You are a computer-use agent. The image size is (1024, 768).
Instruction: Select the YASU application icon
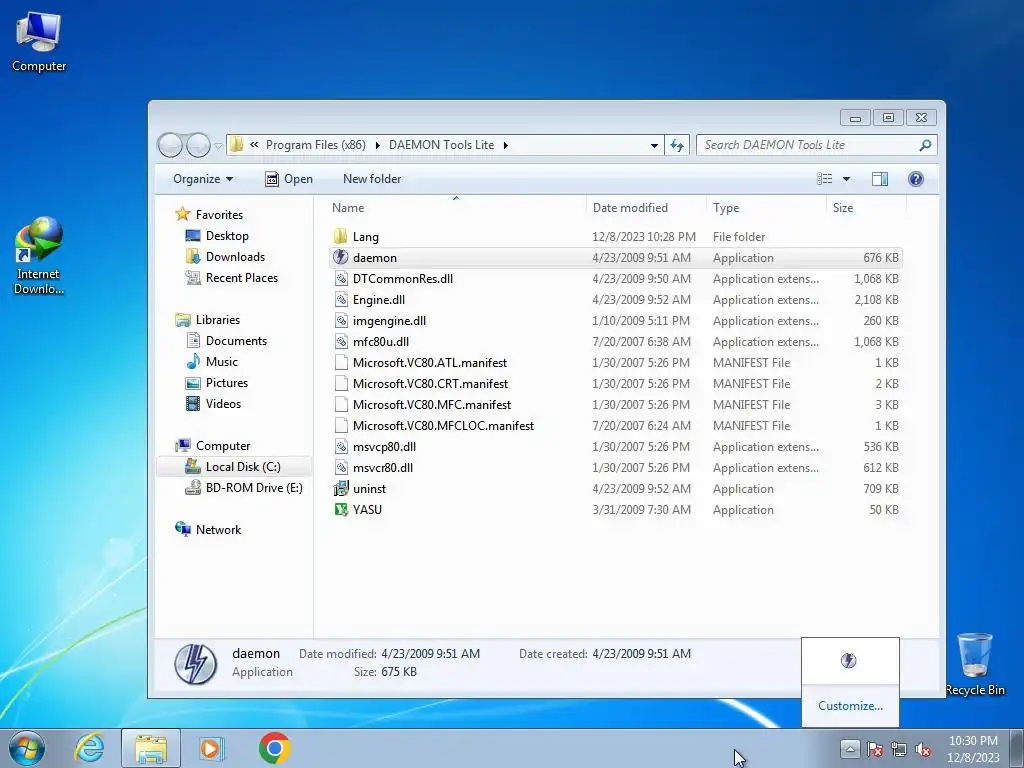340,509
